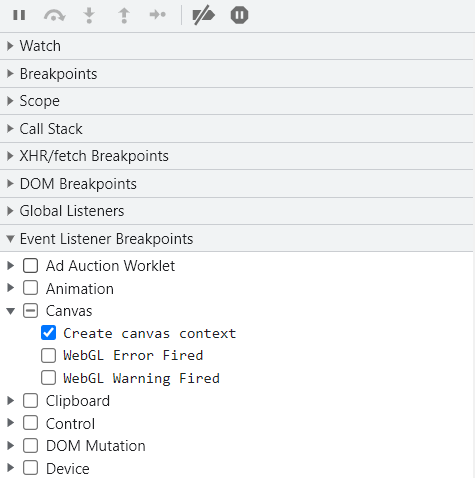The image size is (475, 478).
Task: Collapse the Canvas category arrow
Action: pos(11,311)
